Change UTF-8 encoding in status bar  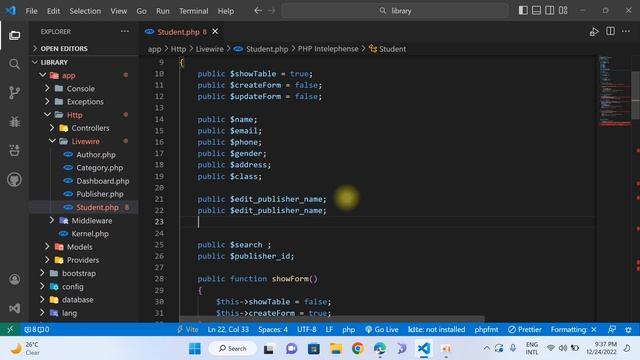point(307,329)
